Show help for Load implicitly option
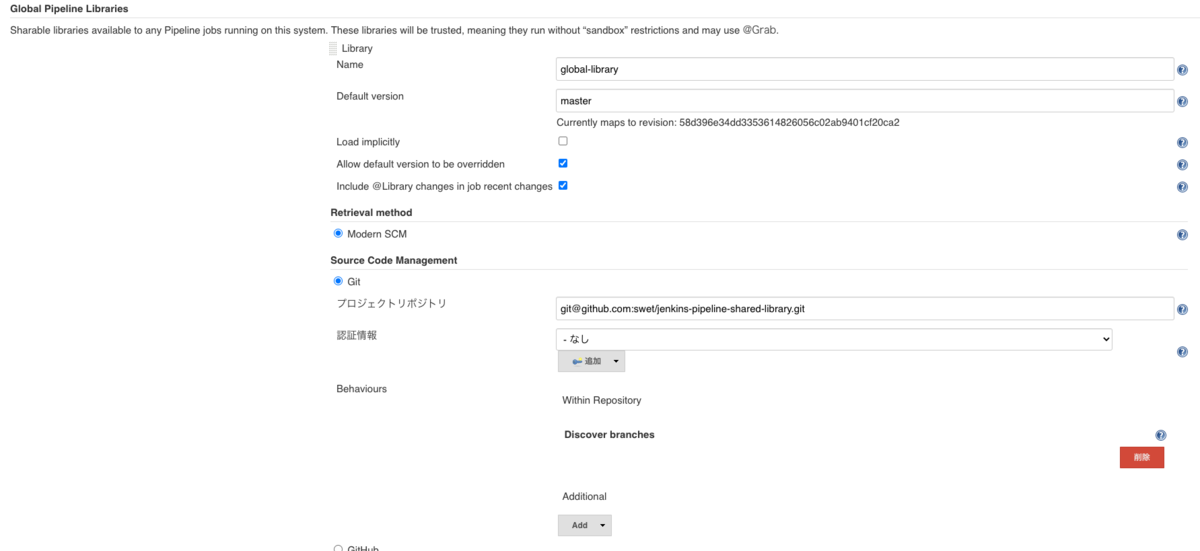Viewport: 1200px width, 551px height. click(x=1182, y=143)
